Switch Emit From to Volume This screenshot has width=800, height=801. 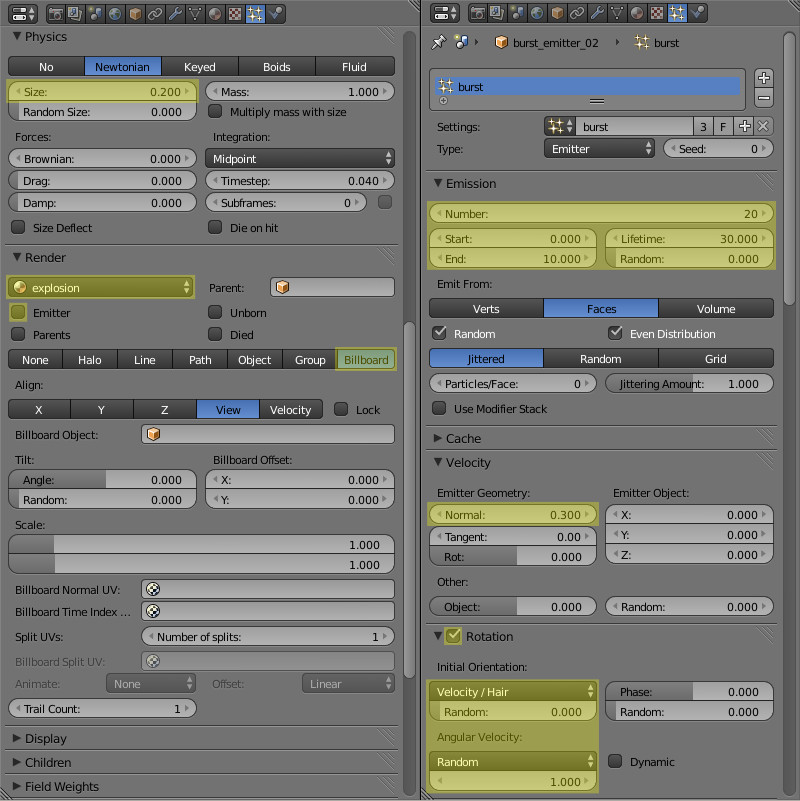715,309
